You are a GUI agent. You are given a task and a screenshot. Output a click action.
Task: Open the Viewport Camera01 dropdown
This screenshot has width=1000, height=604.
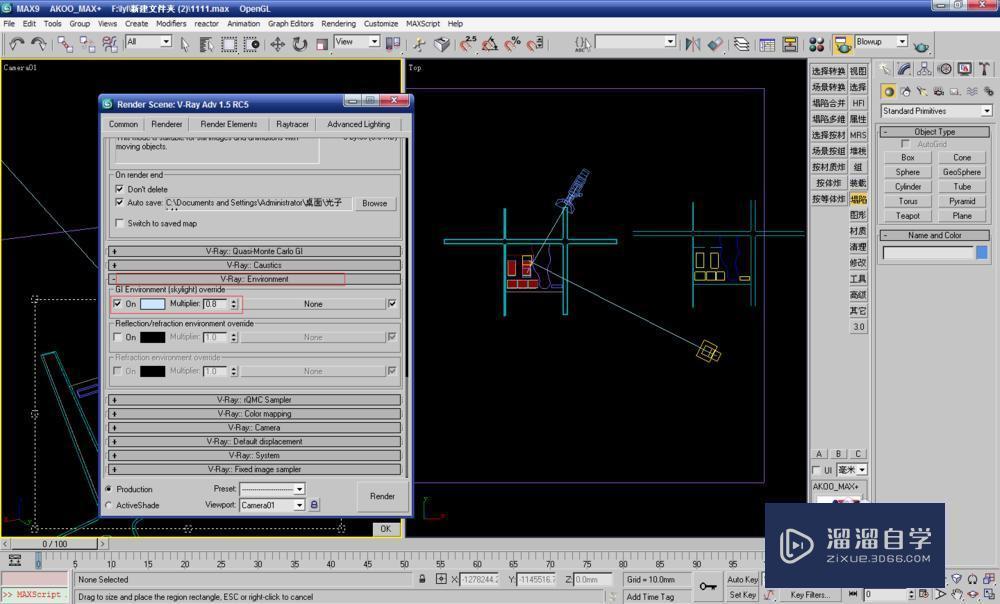[x=270, y=505]
